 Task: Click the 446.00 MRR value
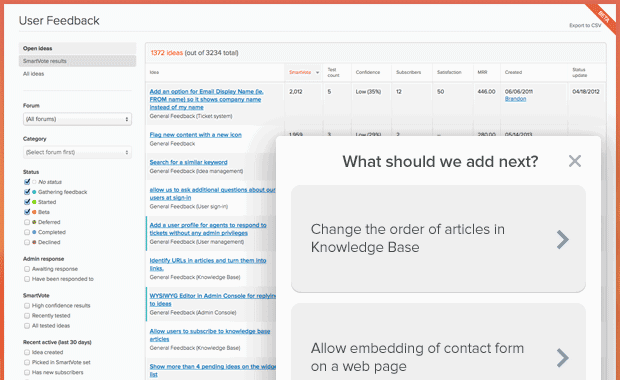[x=486, y=92]
